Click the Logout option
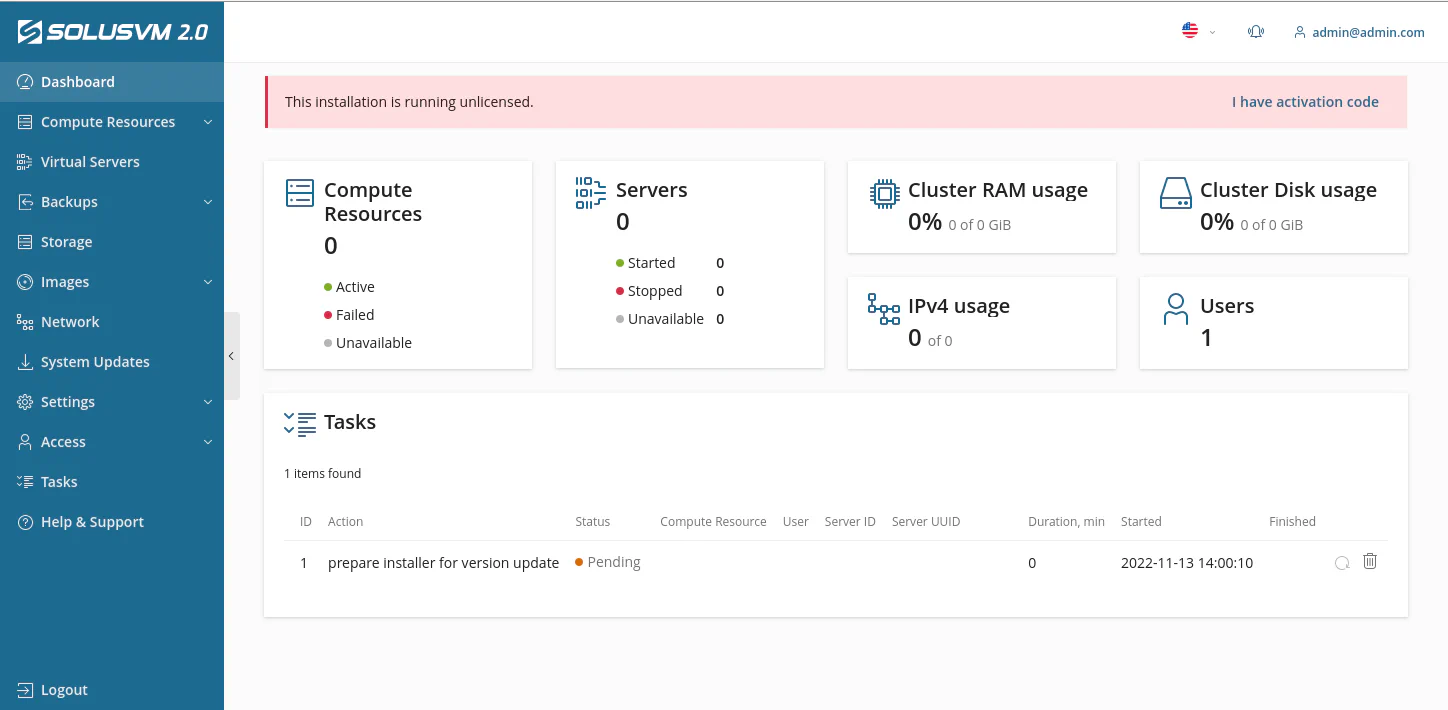 [x=62, y=689]
